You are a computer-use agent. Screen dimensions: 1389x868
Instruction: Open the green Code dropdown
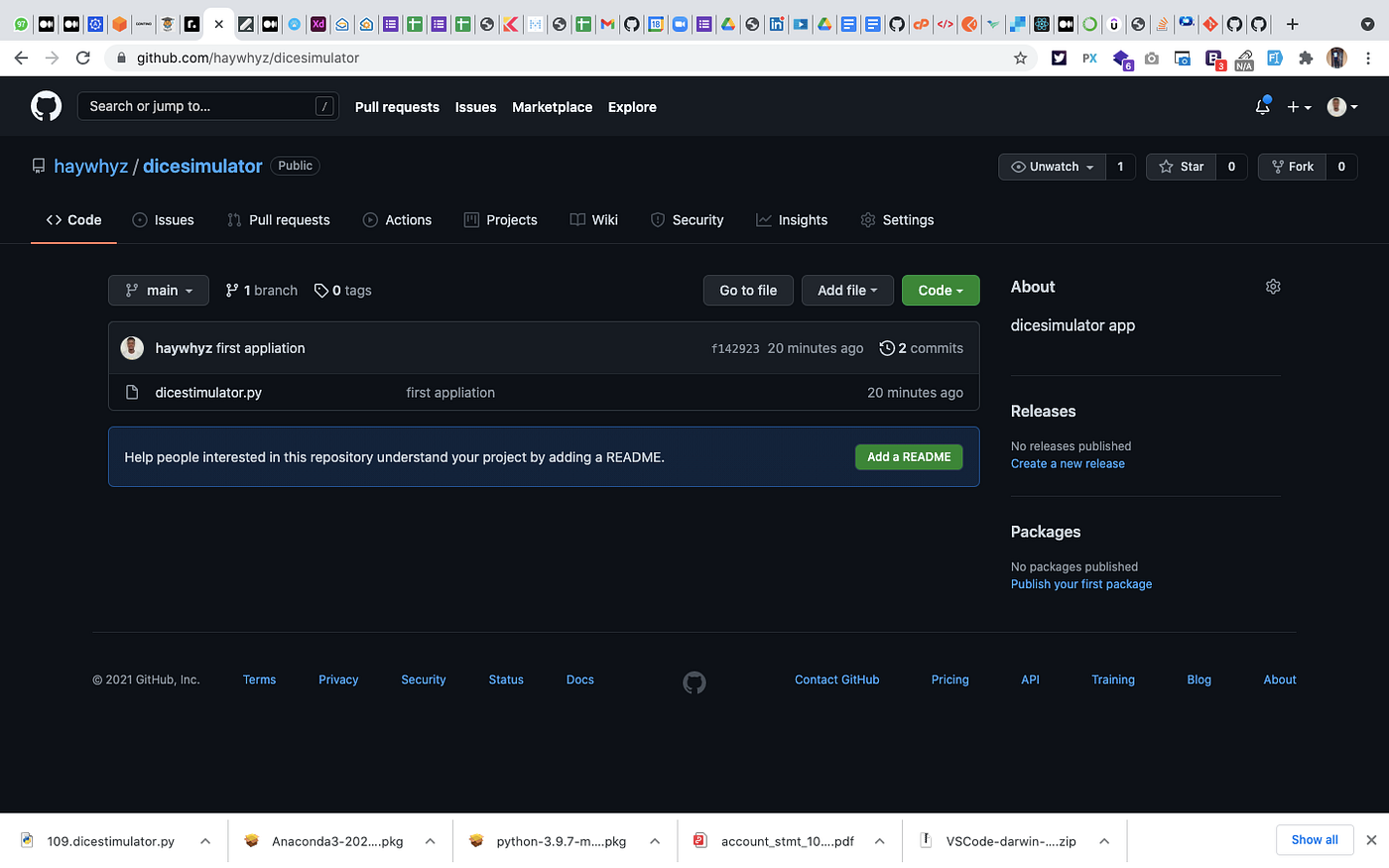(941, 291)
